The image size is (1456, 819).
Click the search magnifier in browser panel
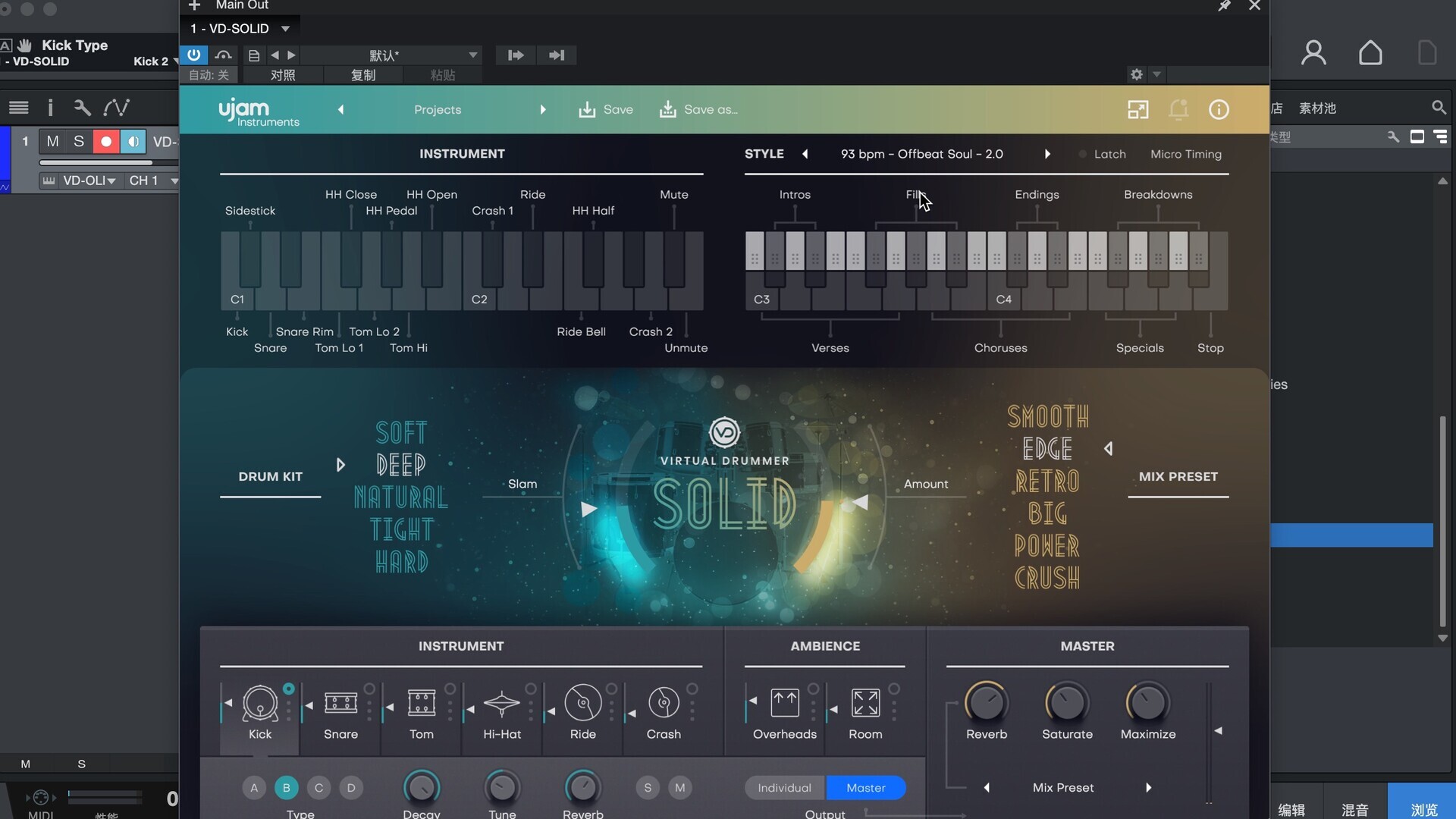[x=1439, y=108]
